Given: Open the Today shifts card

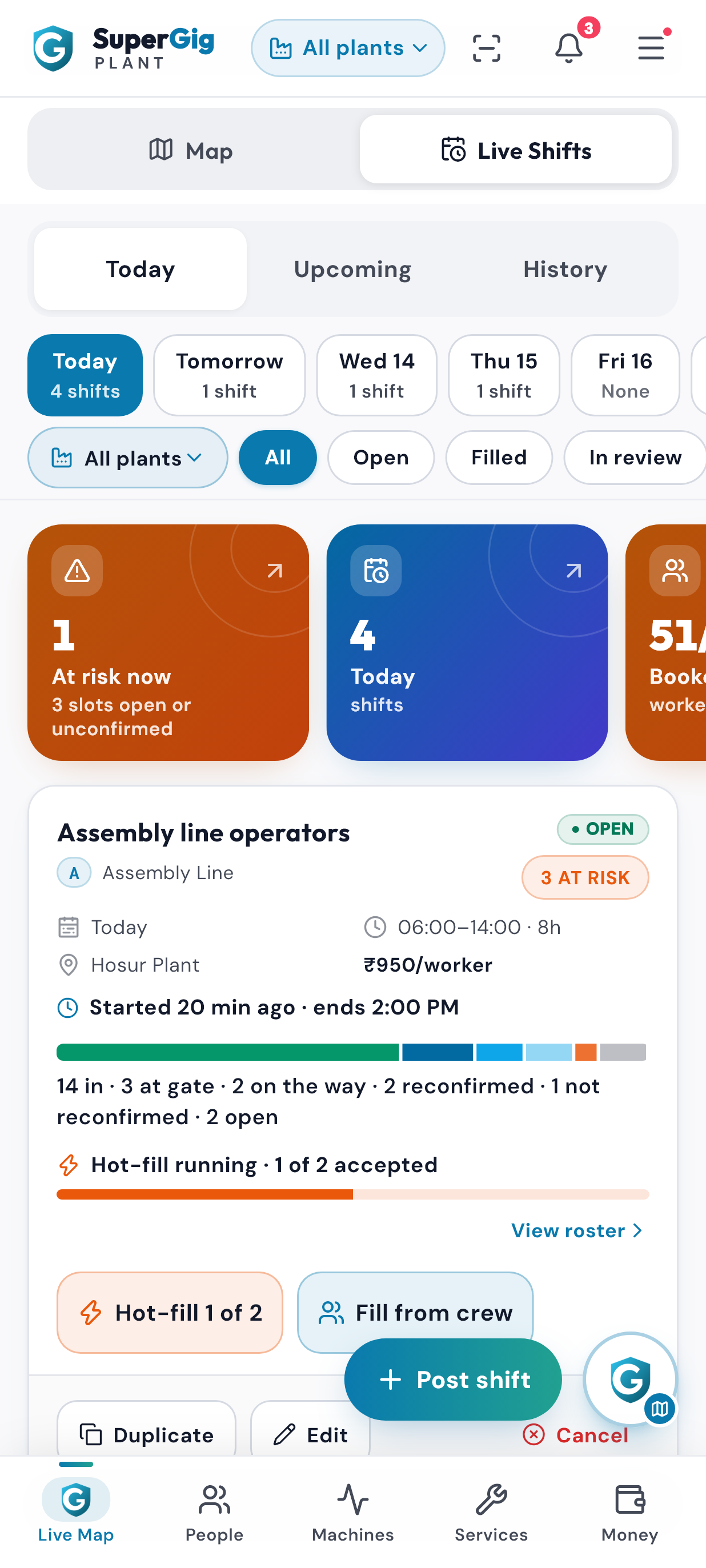Looking at the screenshot, I should point(467,642).
